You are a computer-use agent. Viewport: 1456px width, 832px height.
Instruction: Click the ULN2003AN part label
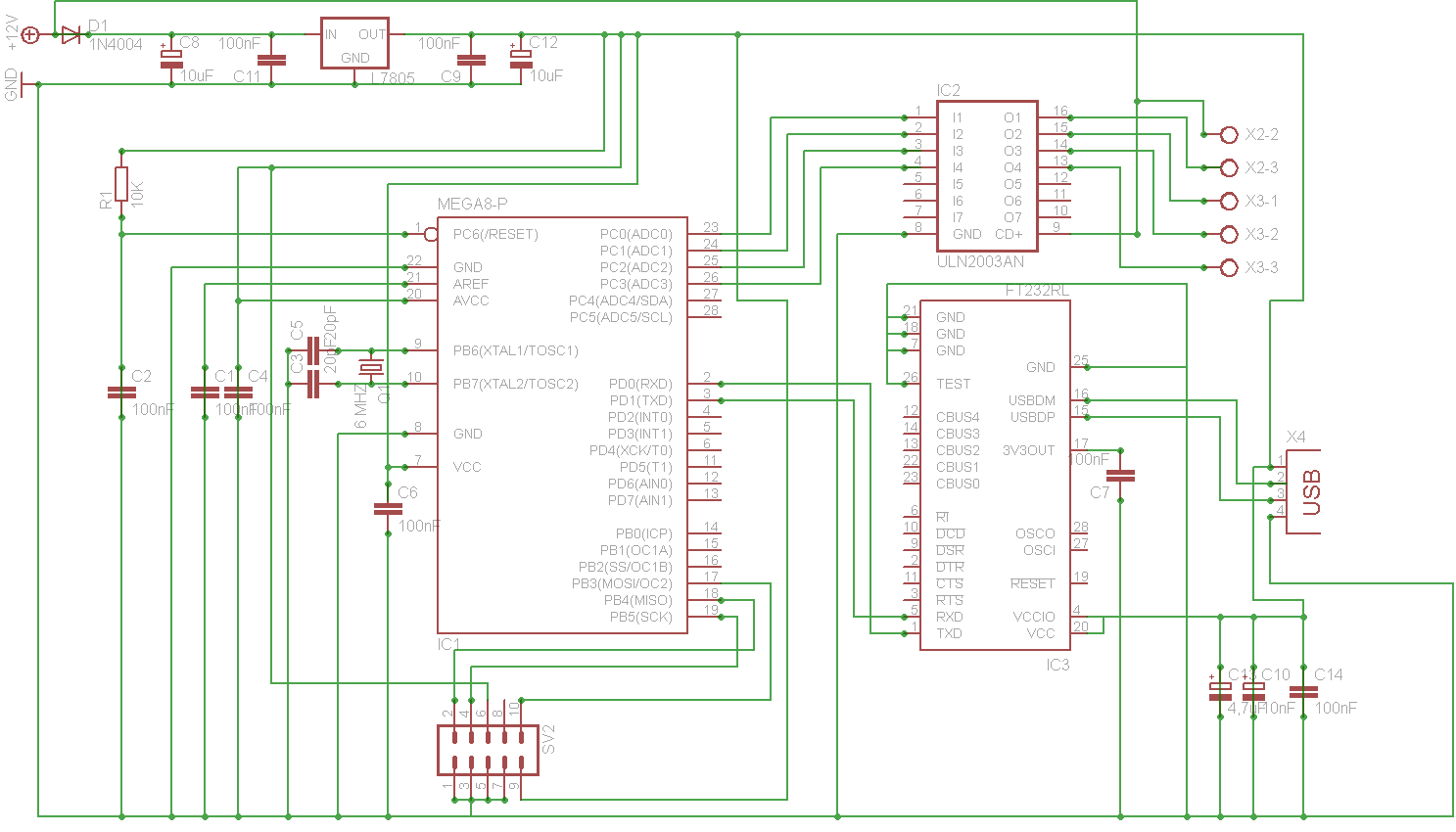pos(980,261)
